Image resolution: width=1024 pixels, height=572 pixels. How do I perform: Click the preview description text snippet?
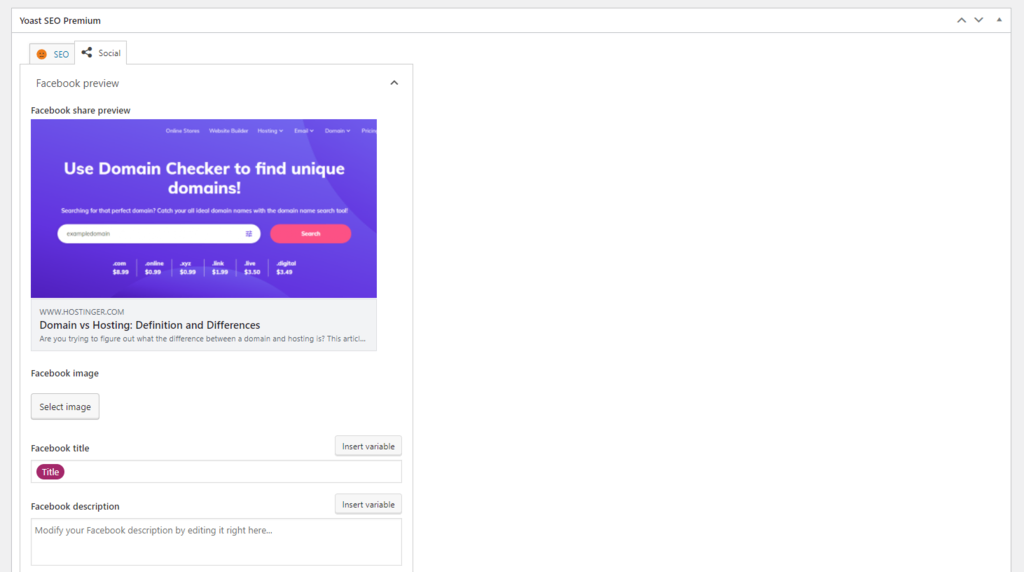click(x=202, y=339)
